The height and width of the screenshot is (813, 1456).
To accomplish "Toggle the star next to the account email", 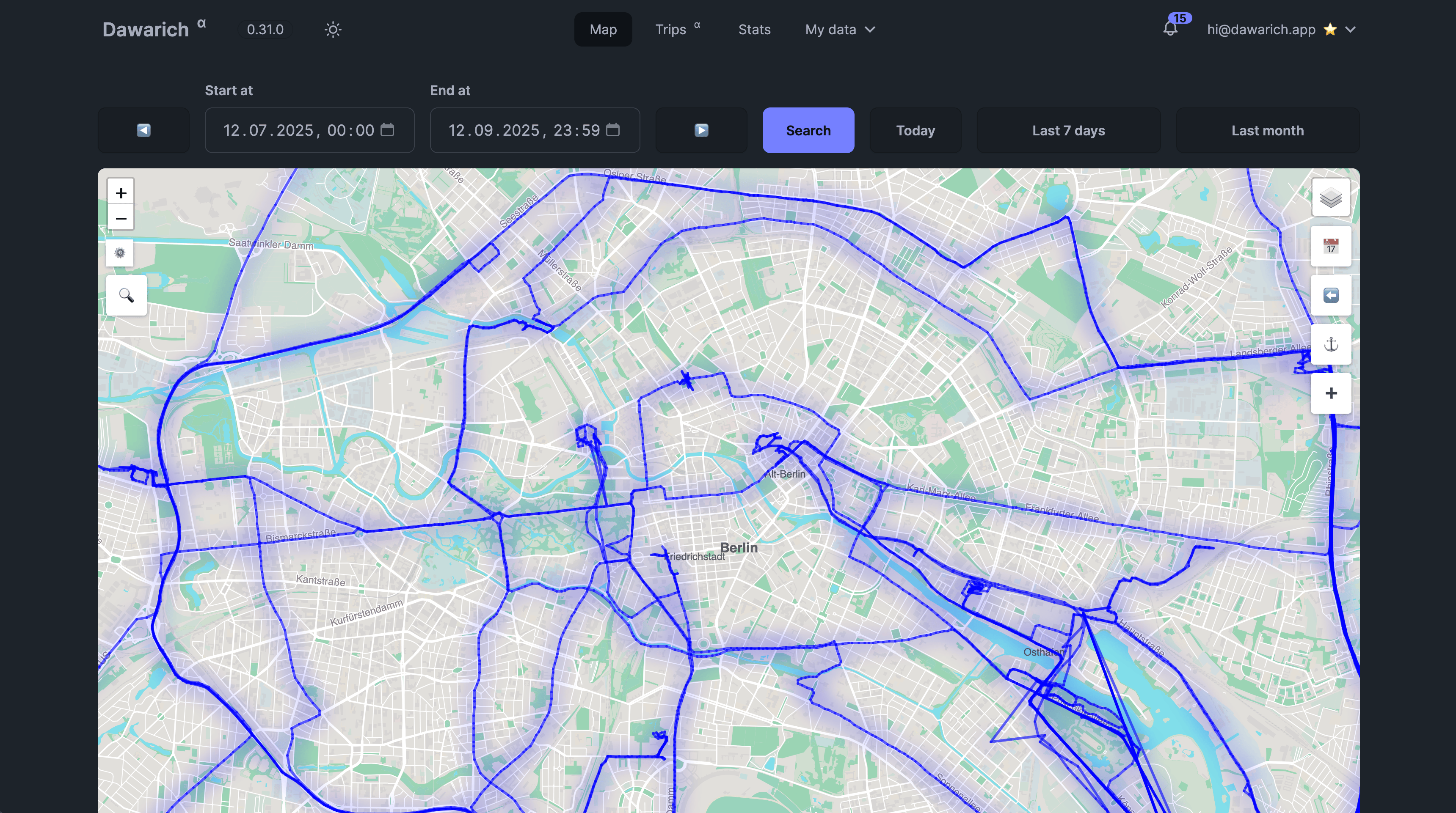I will 1331,29.
